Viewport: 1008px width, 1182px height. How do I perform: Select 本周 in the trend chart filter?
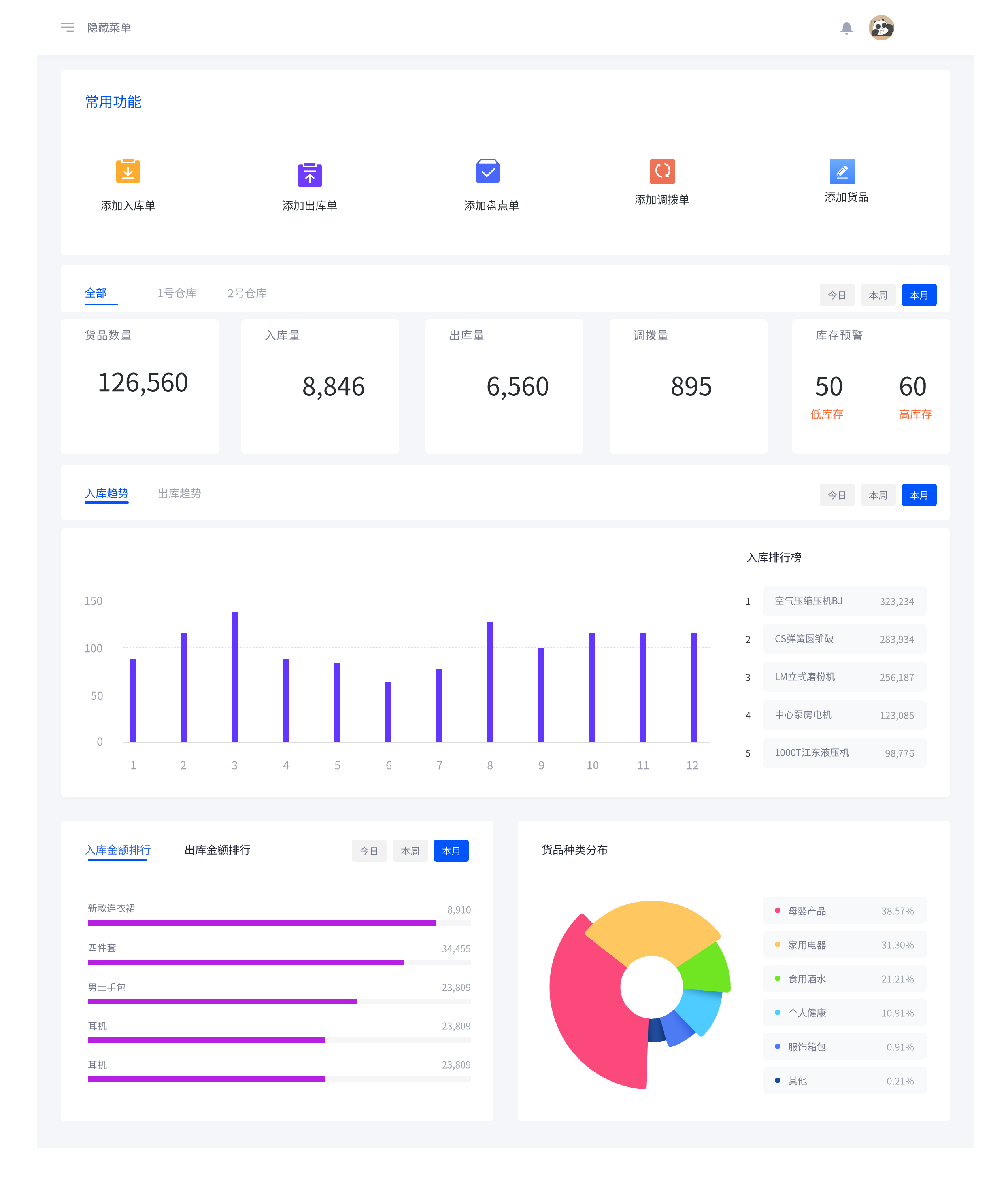pyautogui.click(x=878, y=495)
